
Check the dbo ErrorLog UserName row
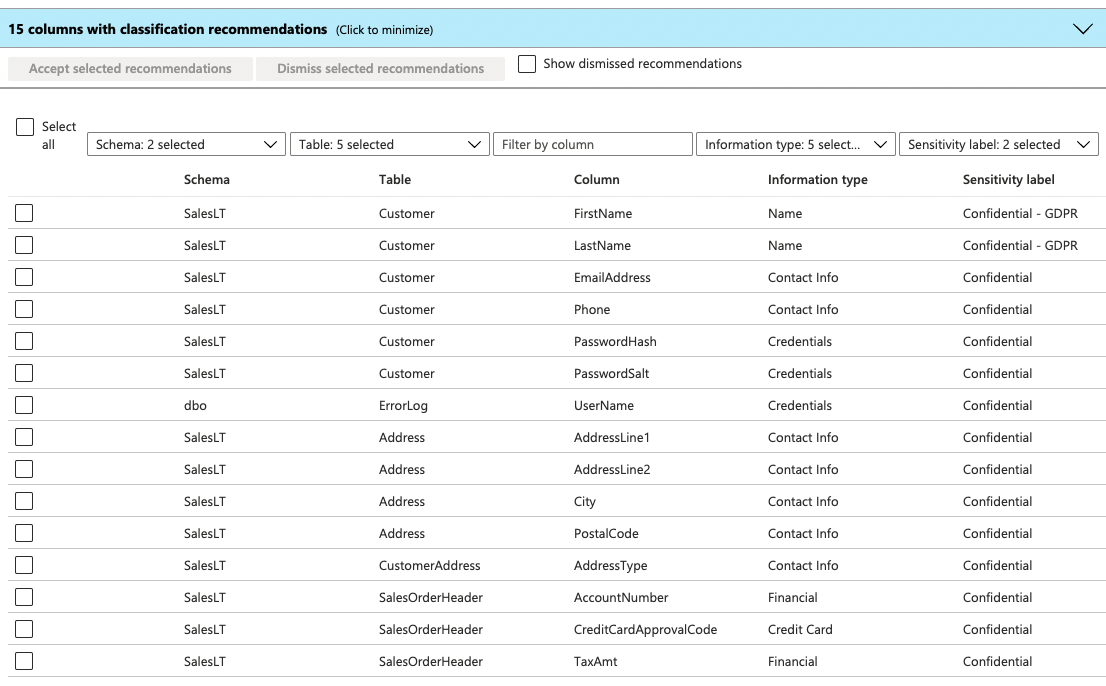point(24,405)
